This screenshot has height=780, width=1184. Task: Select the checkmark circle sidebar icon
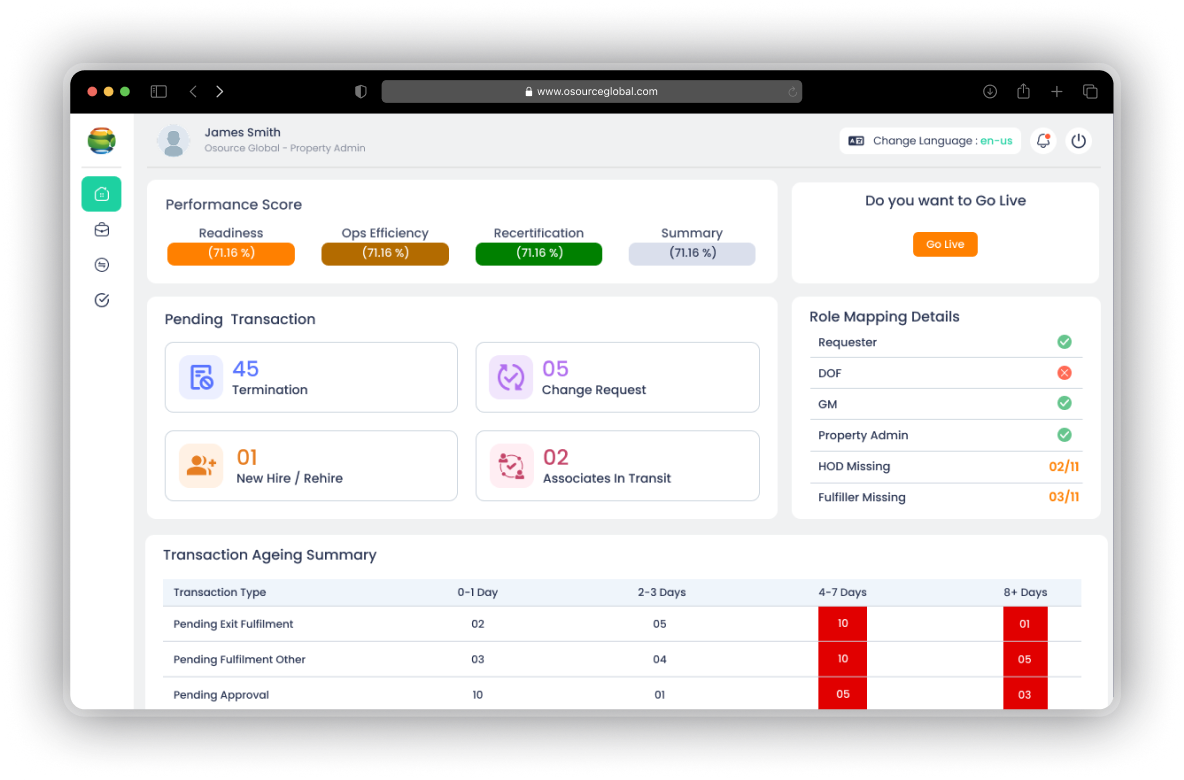(102, 301)
